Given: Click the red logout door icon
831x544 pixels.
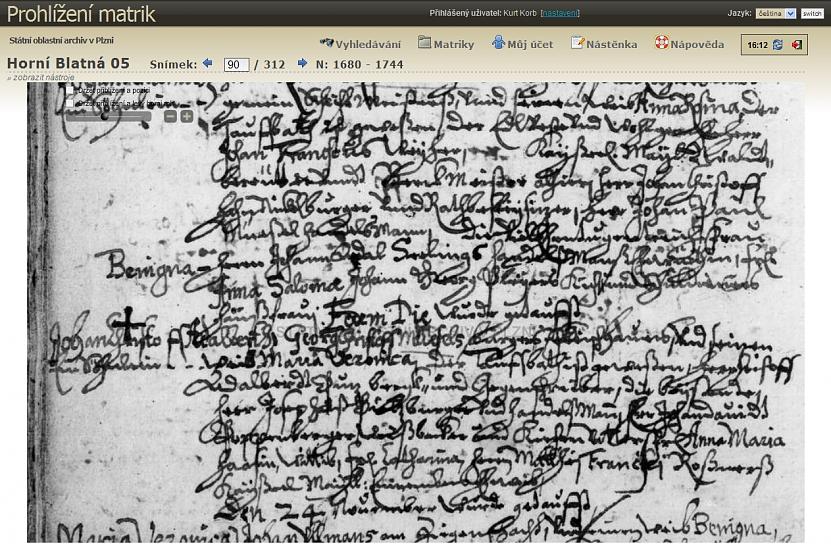Looking at the screenshot, I should tap(797, 45).
